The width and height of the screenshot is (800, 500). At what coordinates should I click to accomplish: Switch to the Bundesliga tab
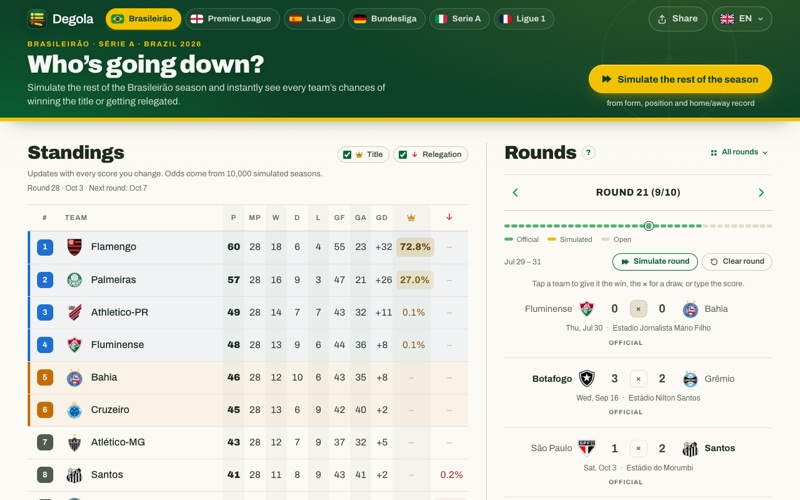point(387,19)
